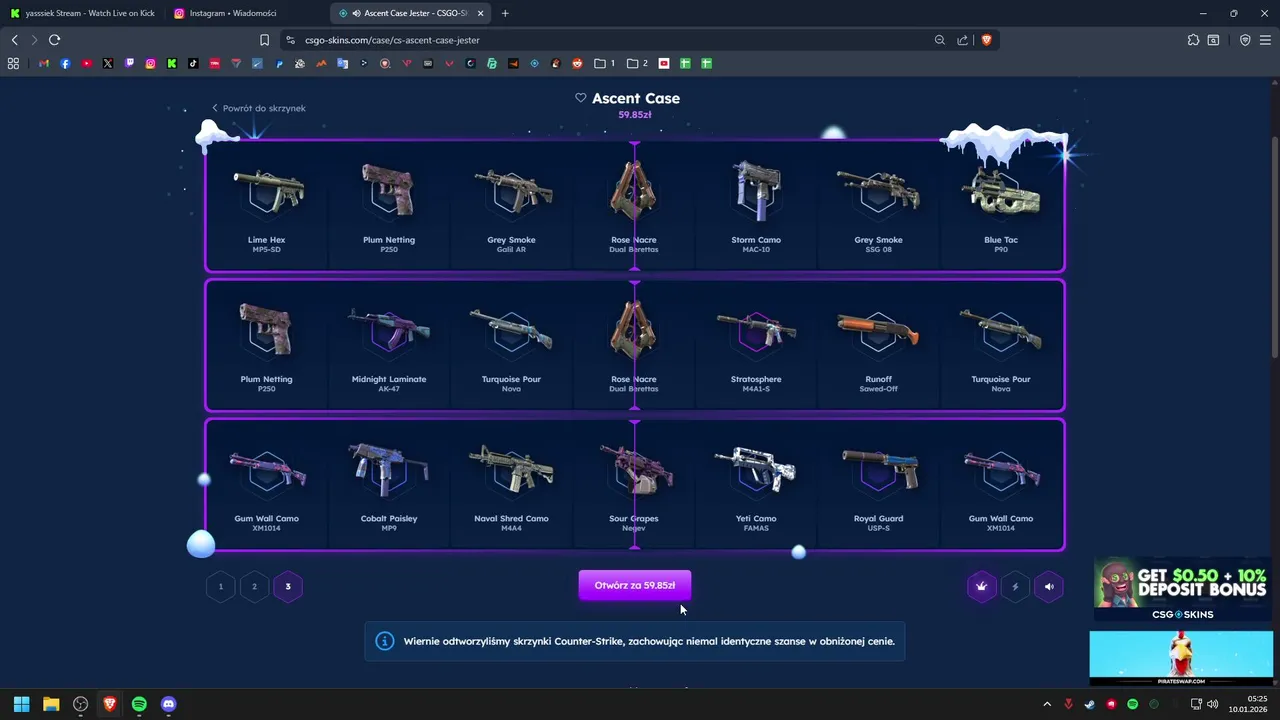Expand bookmark folder 2
The width and height of the screenshot is (1280, 720).
[x=637, y=63]
